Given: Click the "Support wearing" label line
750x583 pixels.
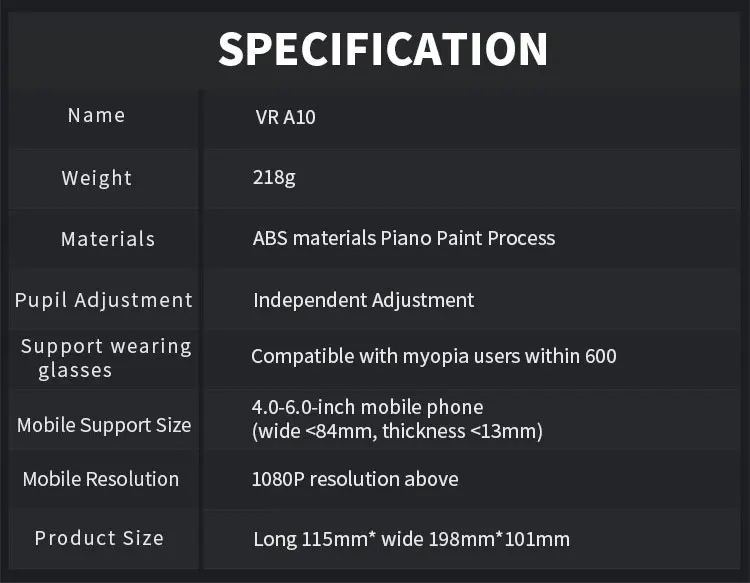Looking at the screenshot, I should [106, 347].
